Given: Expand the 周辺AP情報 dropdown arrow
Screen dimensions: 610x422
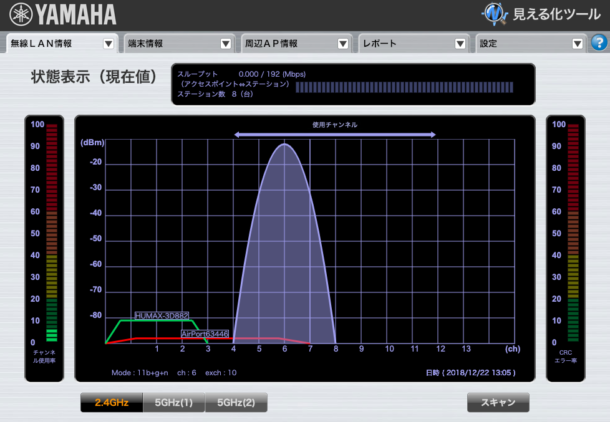Looking at the screenshot, I should click(x=343, y=44).
